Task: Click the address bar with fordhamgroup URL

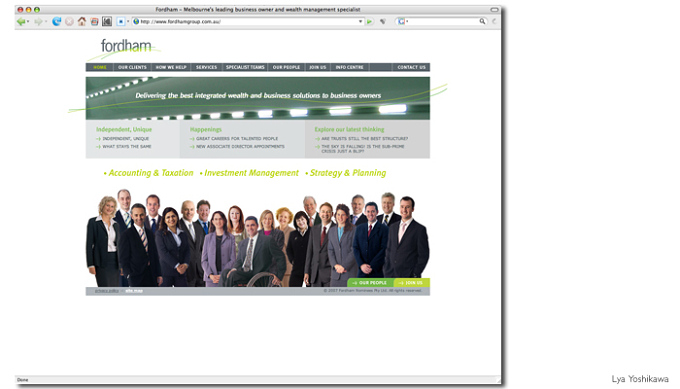Action: [248, 21]
